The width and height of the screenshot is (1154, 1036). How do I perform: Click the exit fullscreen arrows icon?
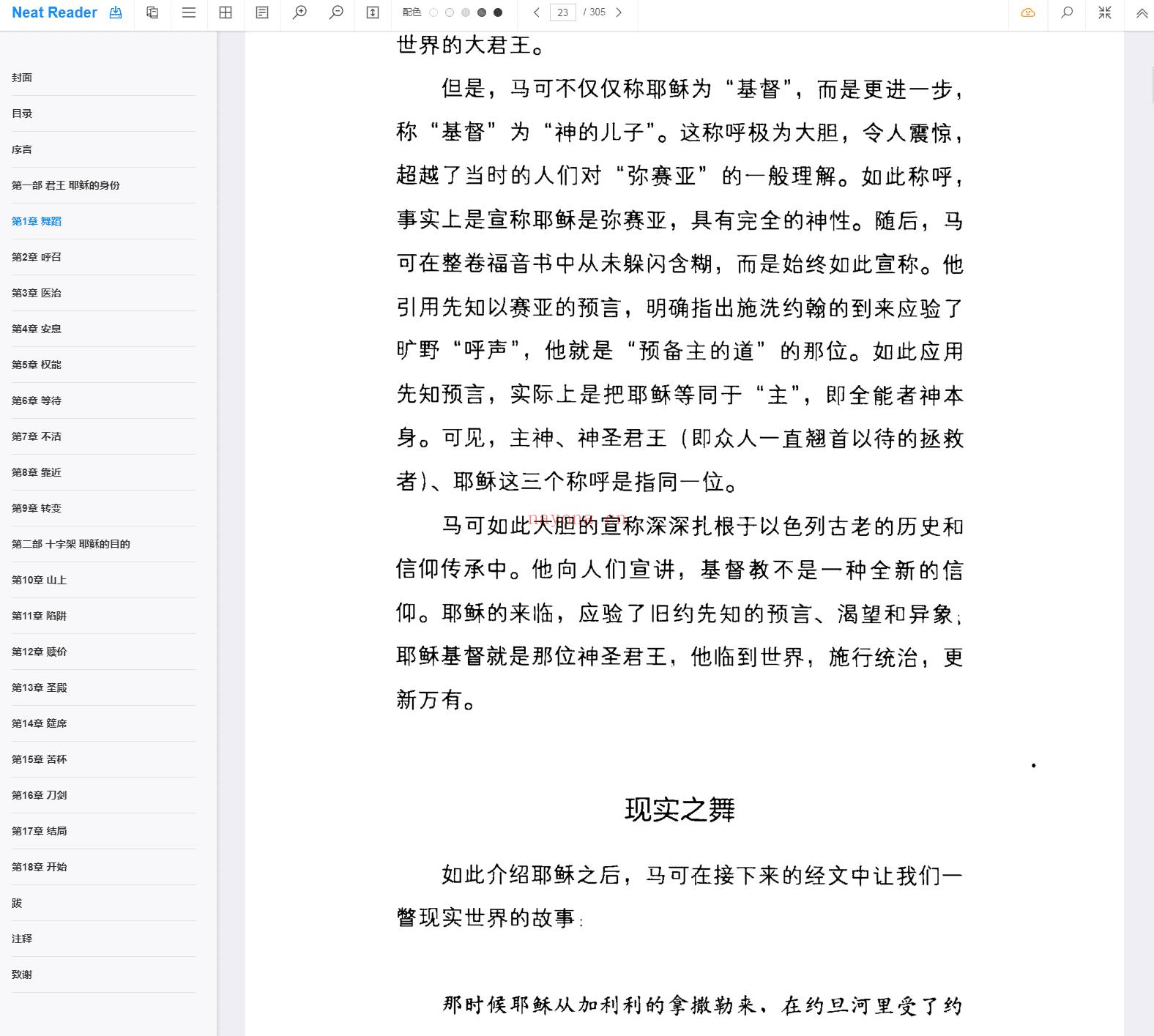click(x=1105, y=12)
